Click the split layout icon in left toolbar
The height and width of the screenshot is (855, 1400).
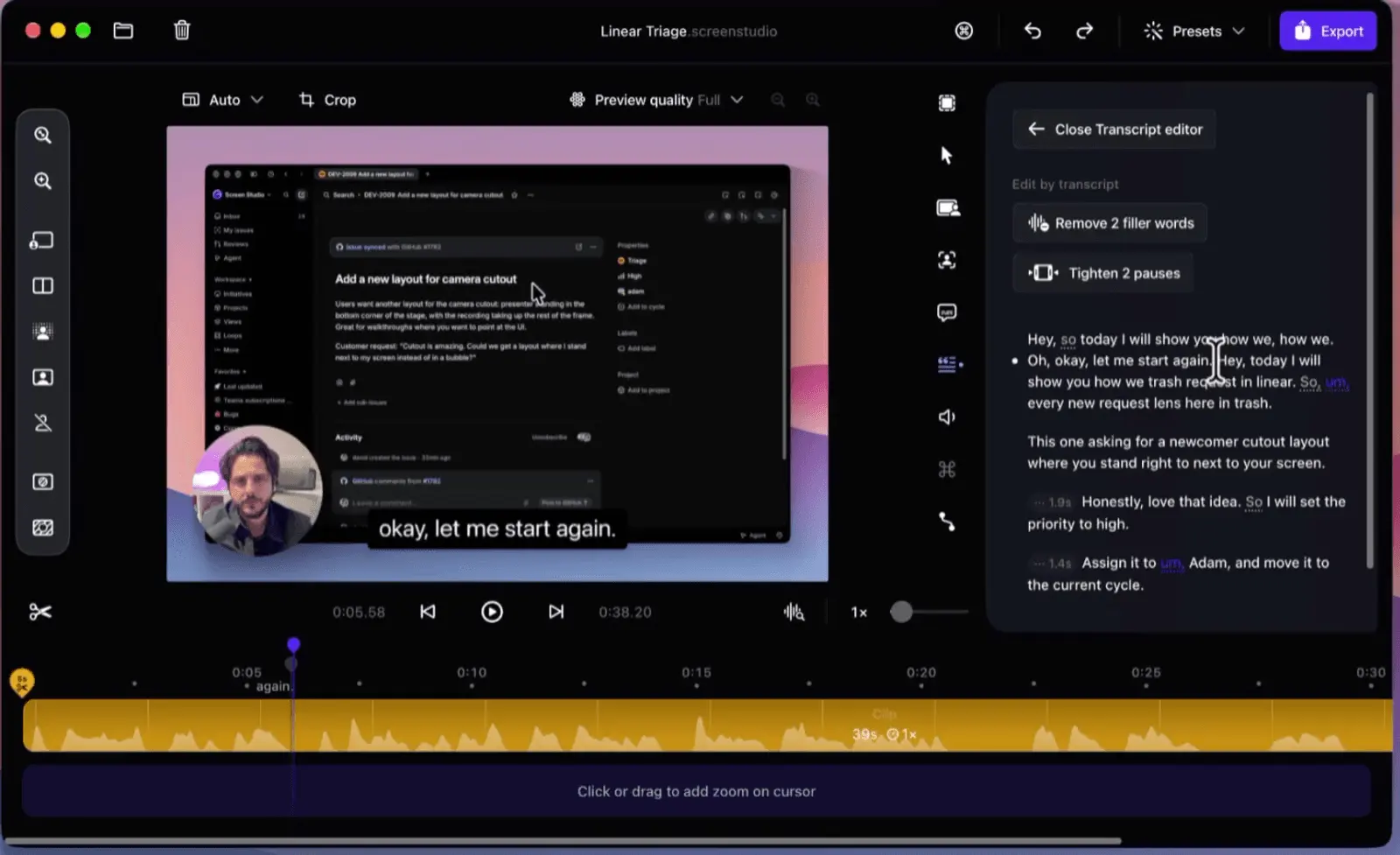click(42, 286)
